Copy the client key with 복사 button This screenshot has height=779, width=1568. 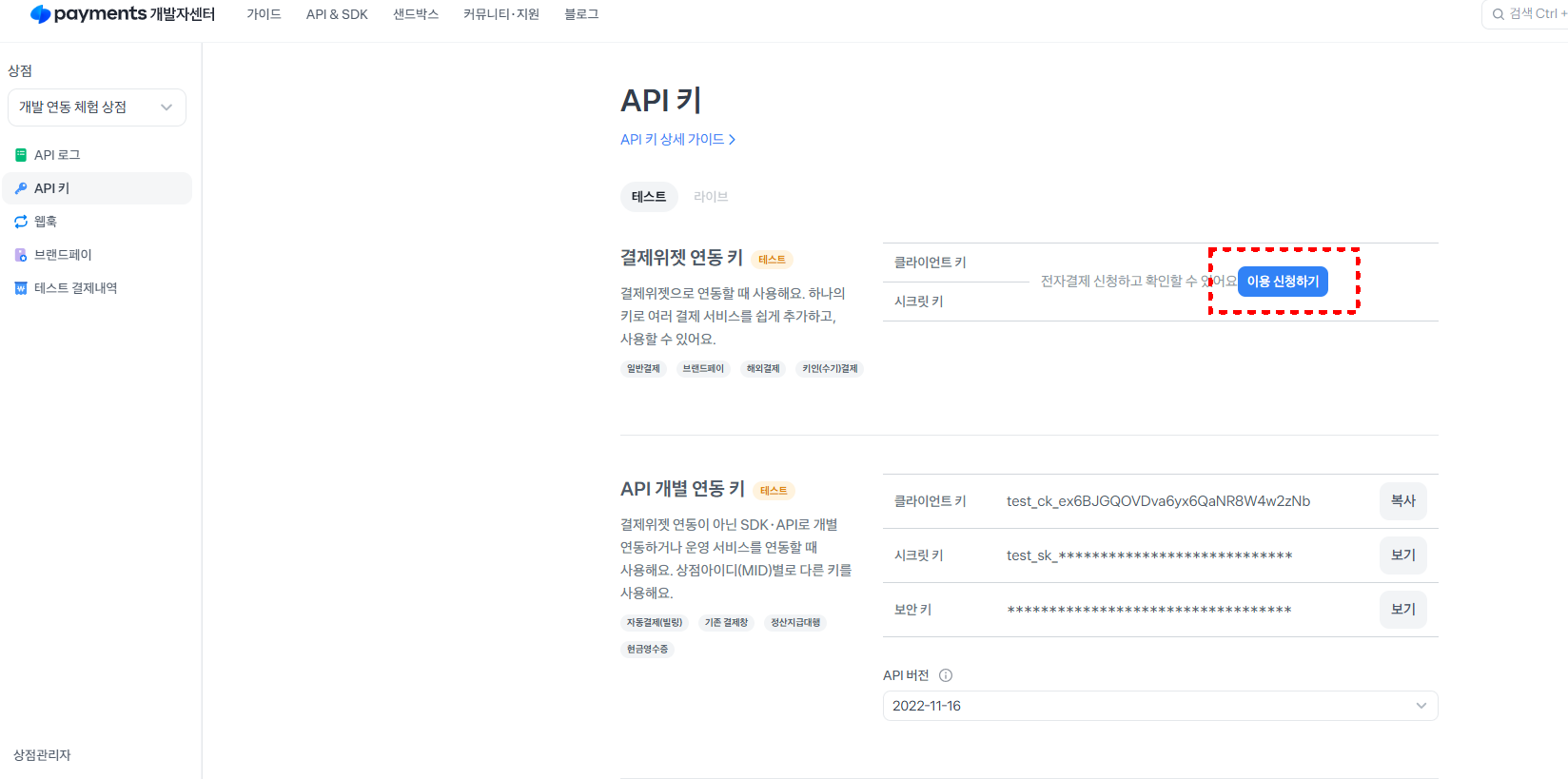coord(1403,501)
